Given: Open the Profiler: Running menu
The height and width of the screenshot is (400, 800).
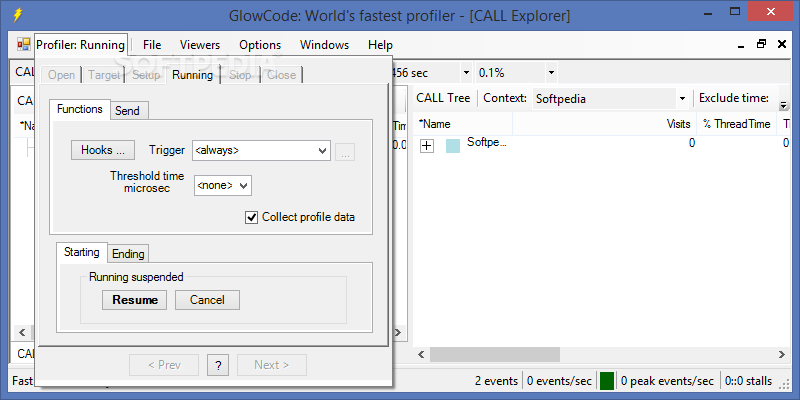Looking at the screenshot, I should (x=80, y=45).
